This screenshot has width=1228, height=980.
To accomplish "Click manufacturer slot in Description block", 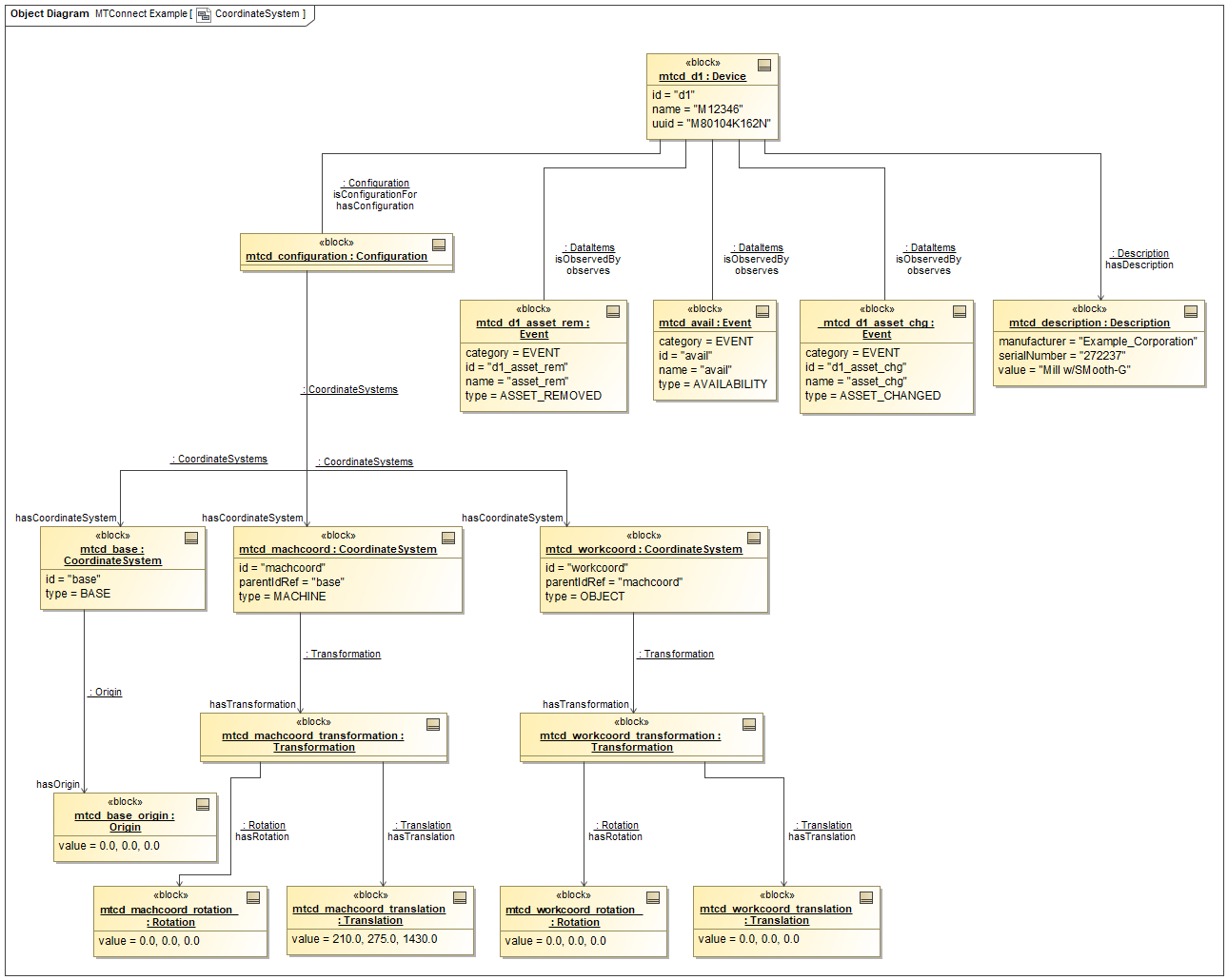I will tap(1098, 342).
